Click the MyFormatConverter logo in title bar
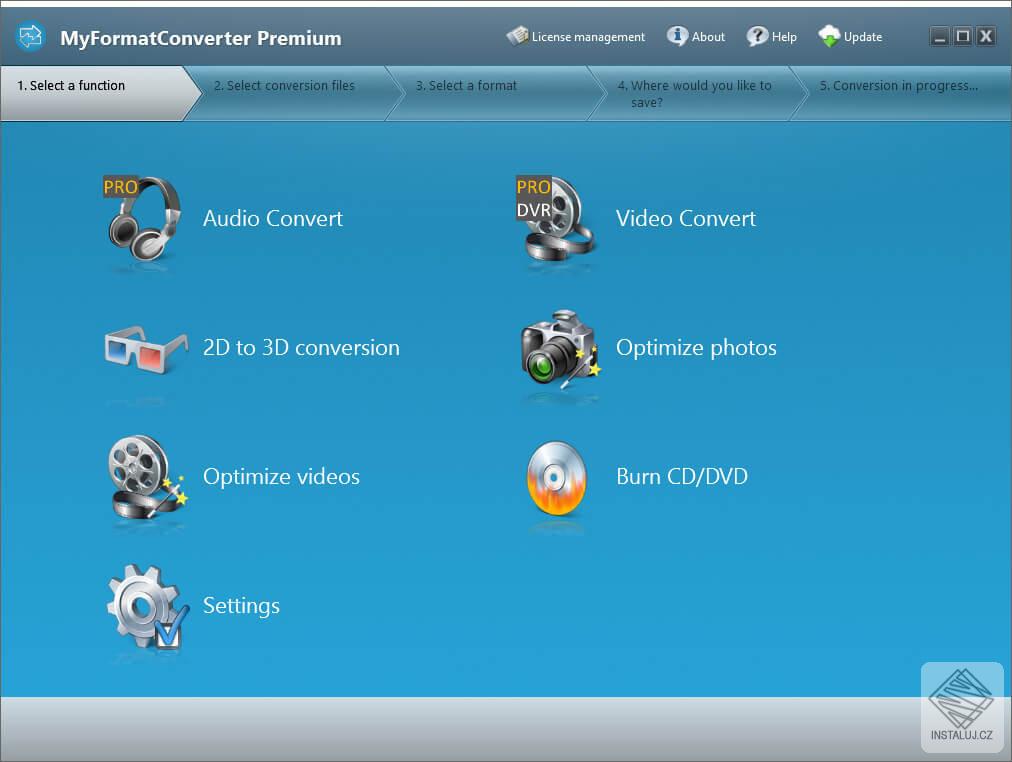This screenshot has height=762, width=1012. (x=29, y=35)
